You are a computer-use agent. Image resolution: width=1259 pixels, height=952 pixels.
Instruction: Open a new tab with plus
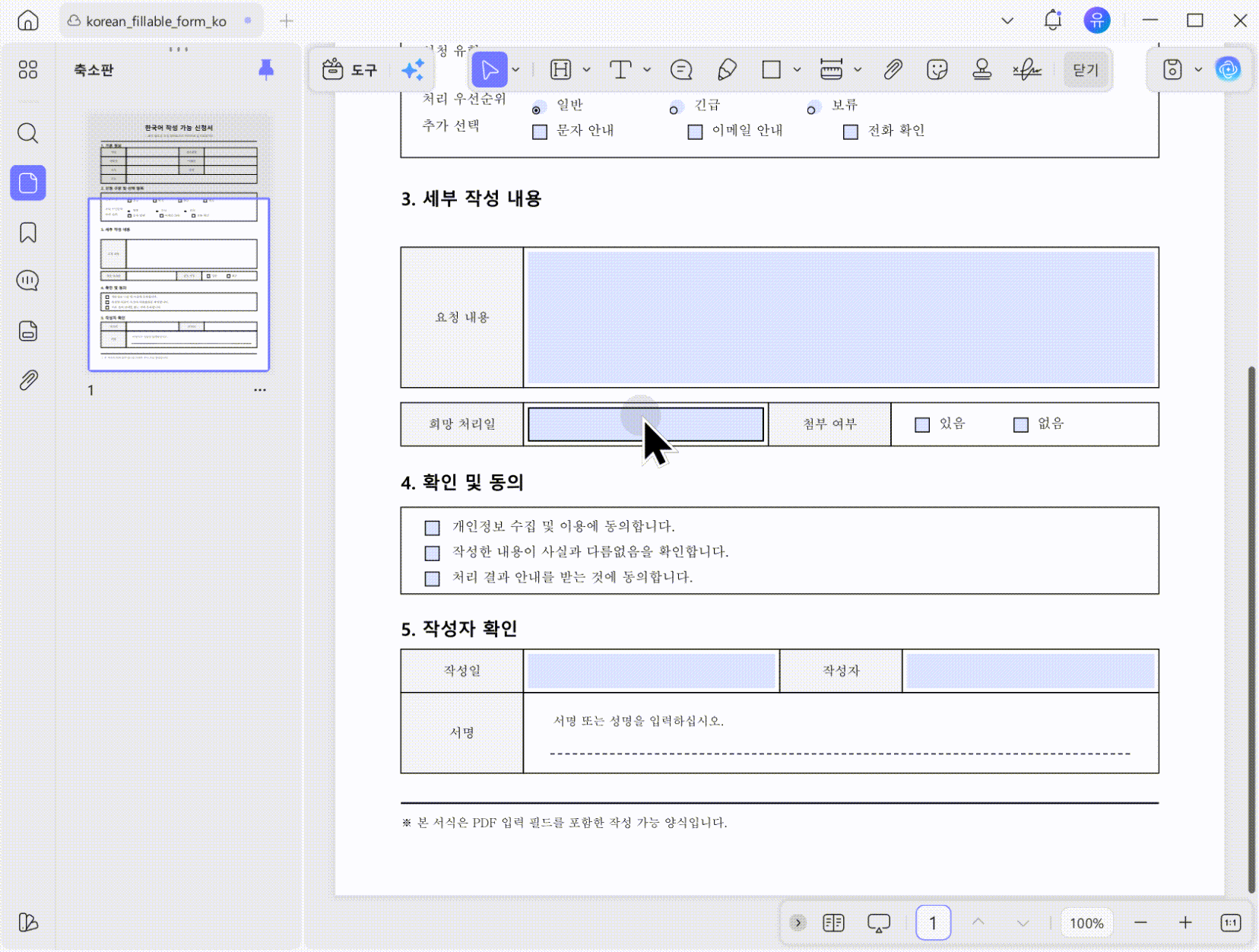[x=287, y=21]
